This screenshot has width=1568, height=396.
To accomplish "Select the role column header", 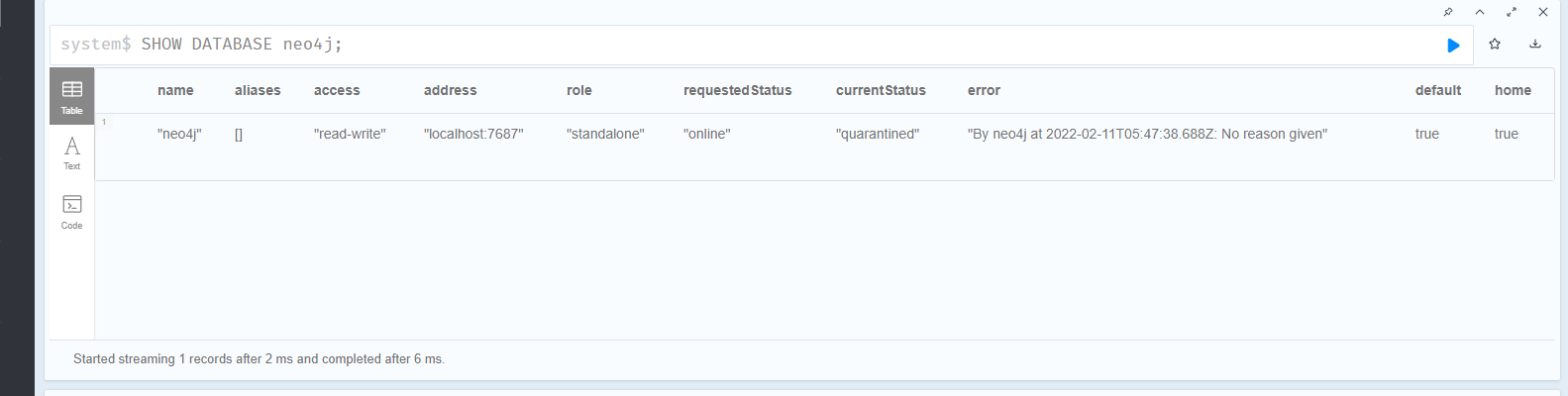I will (579, 90).
